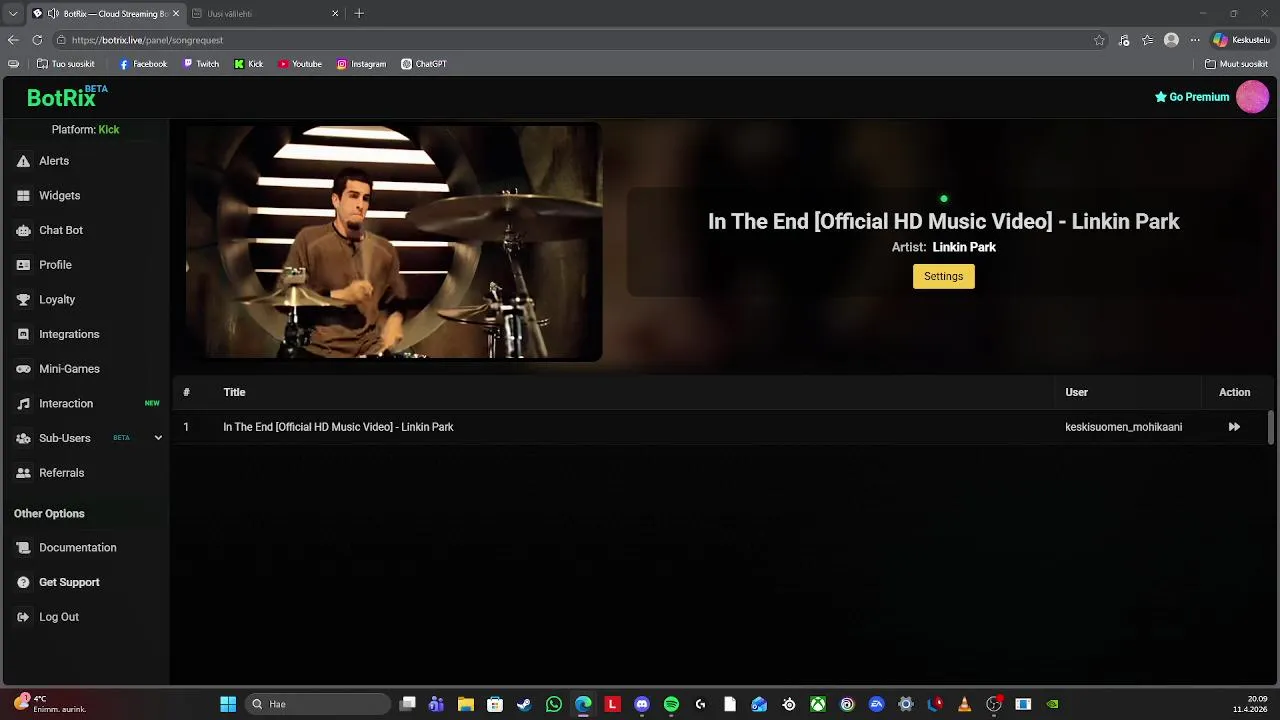Screen dimensions: 1280x720
Task: Click the User column header
Action: click(x=1076, y=392)
